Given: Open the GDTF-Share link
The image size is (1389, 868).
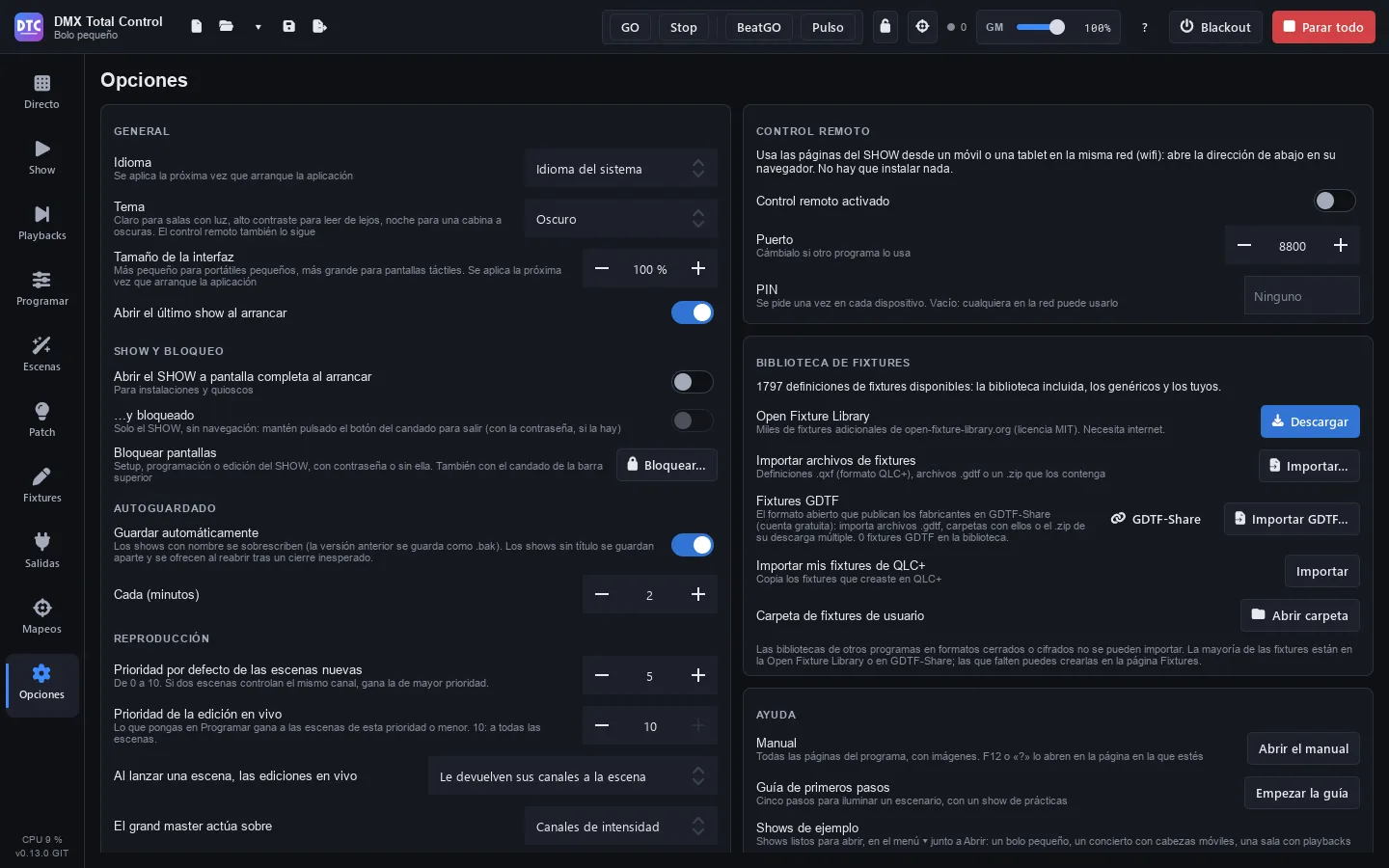Looking at the screenshot, I should click(1156, 519).
